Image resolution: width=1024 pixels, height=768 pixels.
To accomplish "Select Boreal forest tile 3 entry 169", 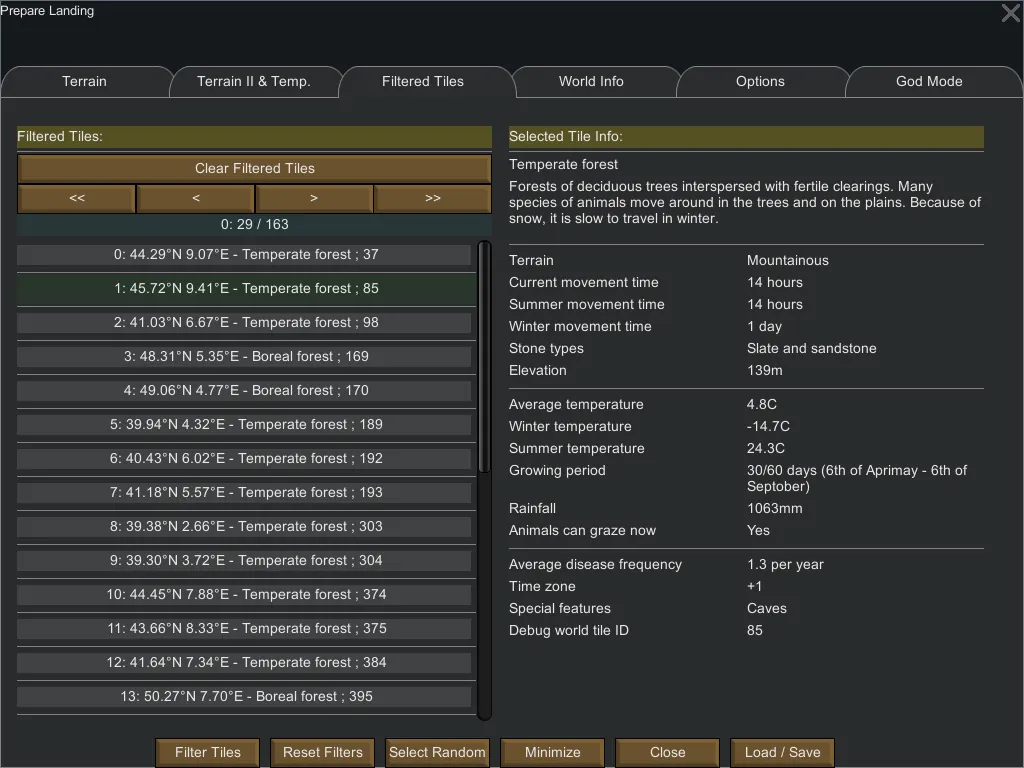I will coord(245,357).
